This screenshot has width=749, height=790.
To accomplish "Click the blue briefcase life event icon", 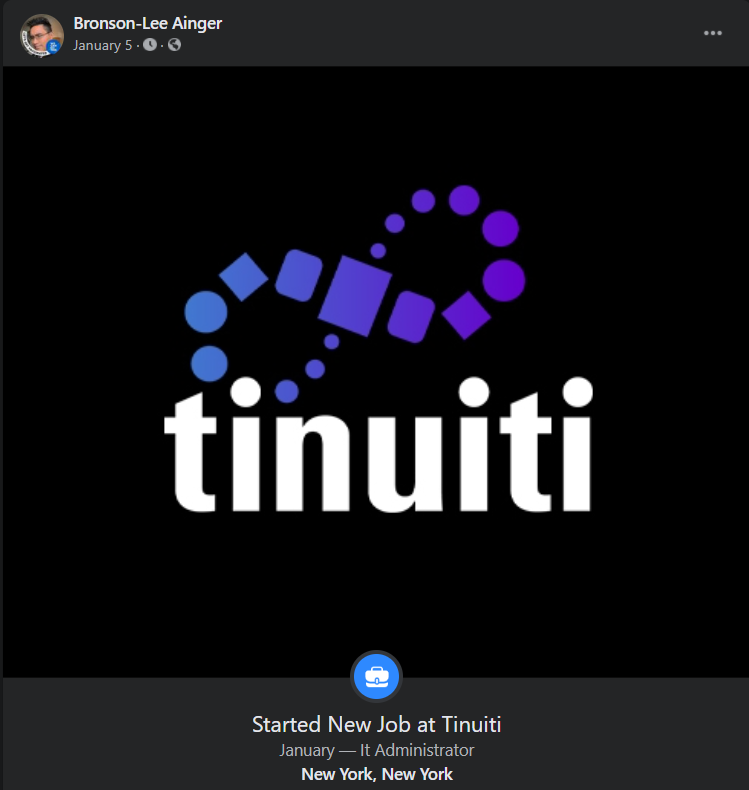I will pyautogui.click(x=376, y=677).
